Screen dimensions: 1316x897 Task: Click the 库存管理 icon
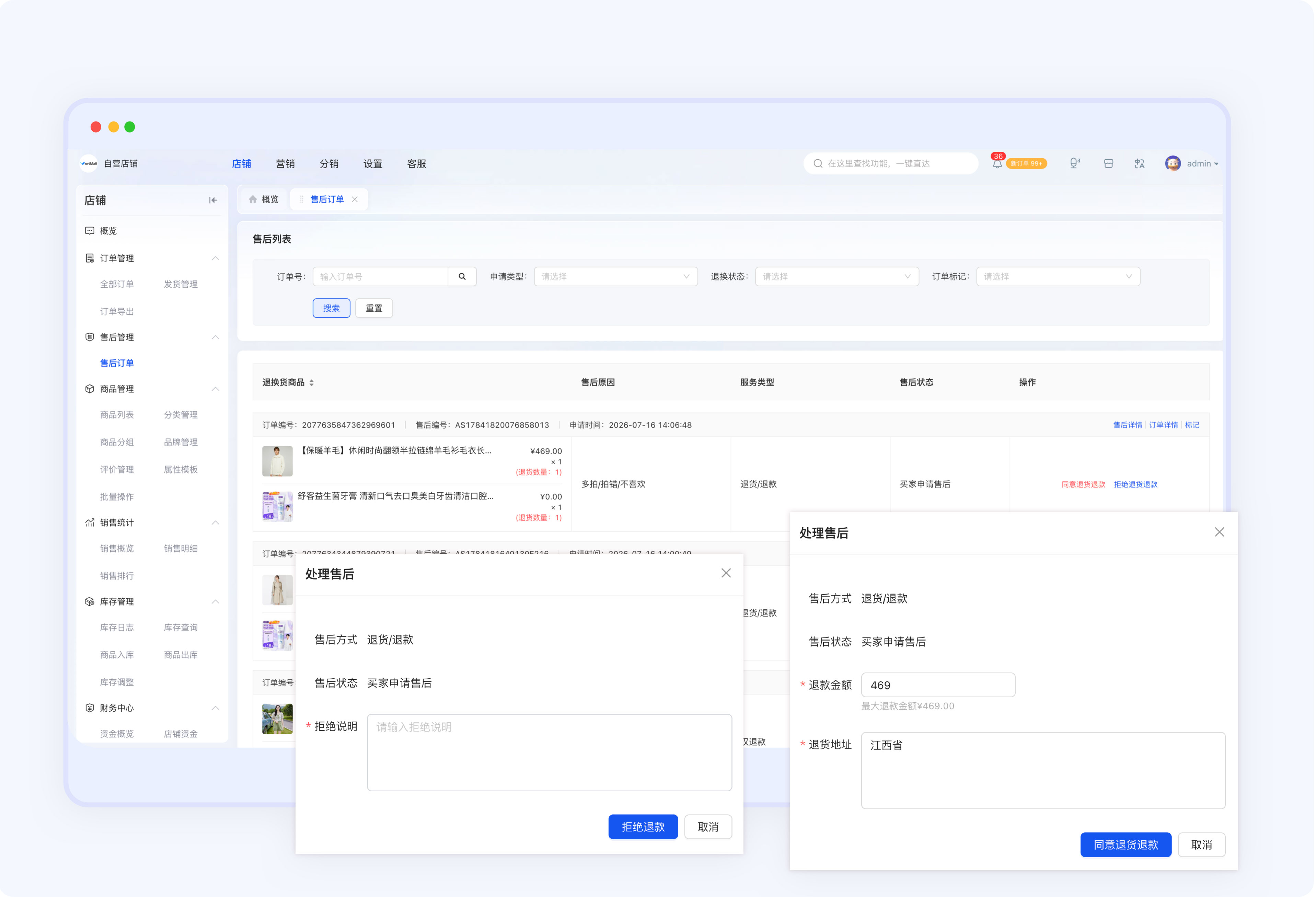click(x=90, y=601)
